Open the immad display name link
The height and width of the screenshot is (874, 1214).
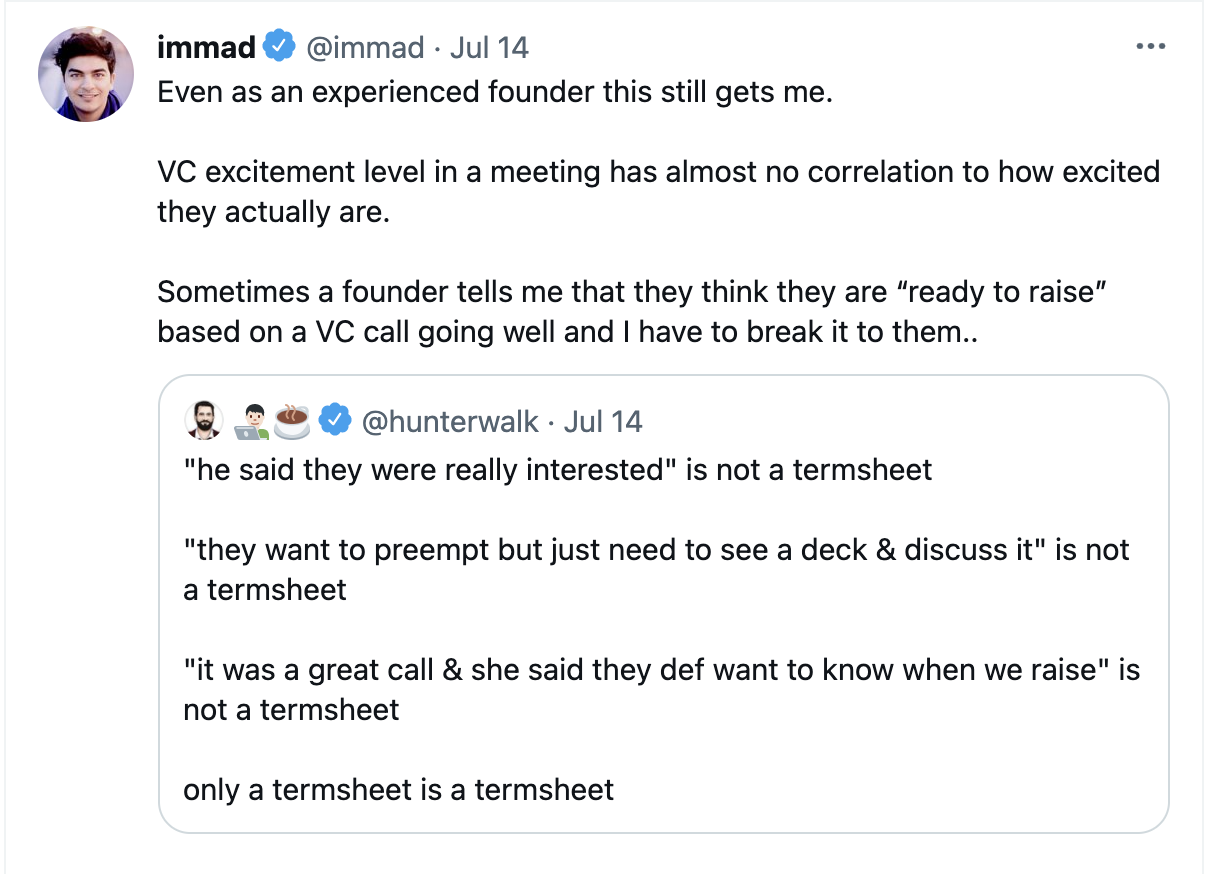207,47
